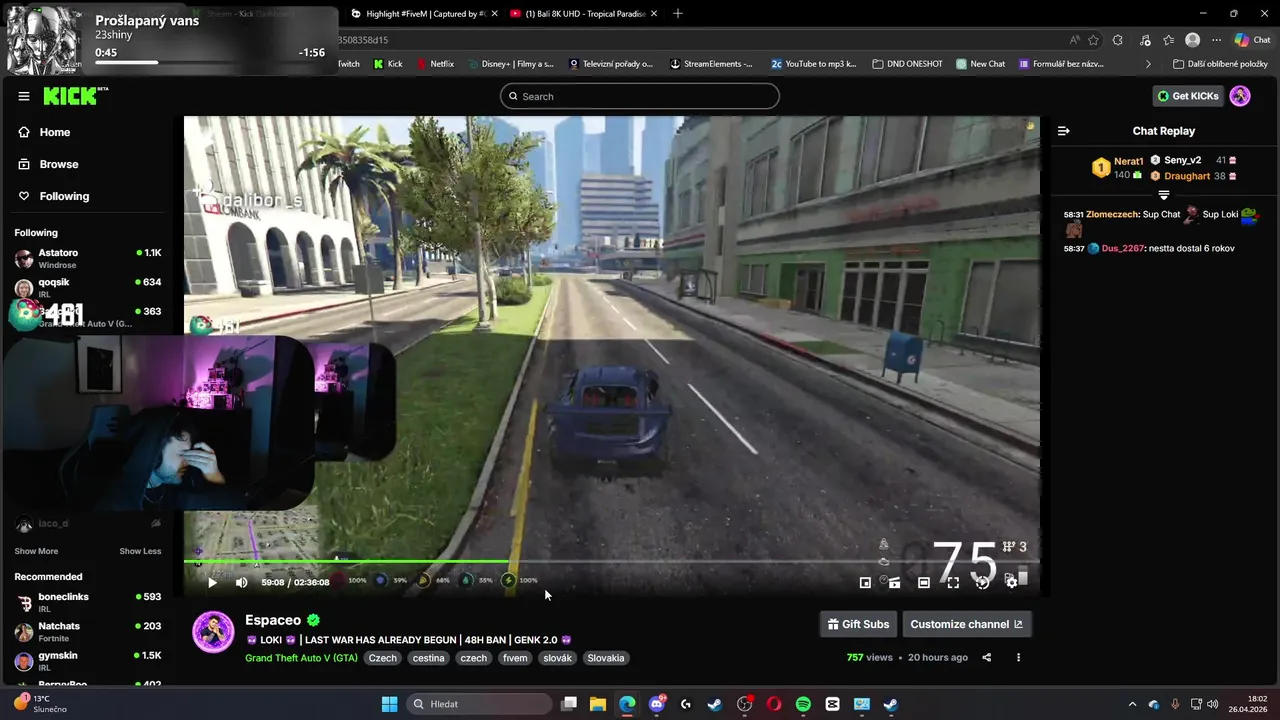
Task: Click Dus_2267 username in chat
Action: [x=1122, y=248]
